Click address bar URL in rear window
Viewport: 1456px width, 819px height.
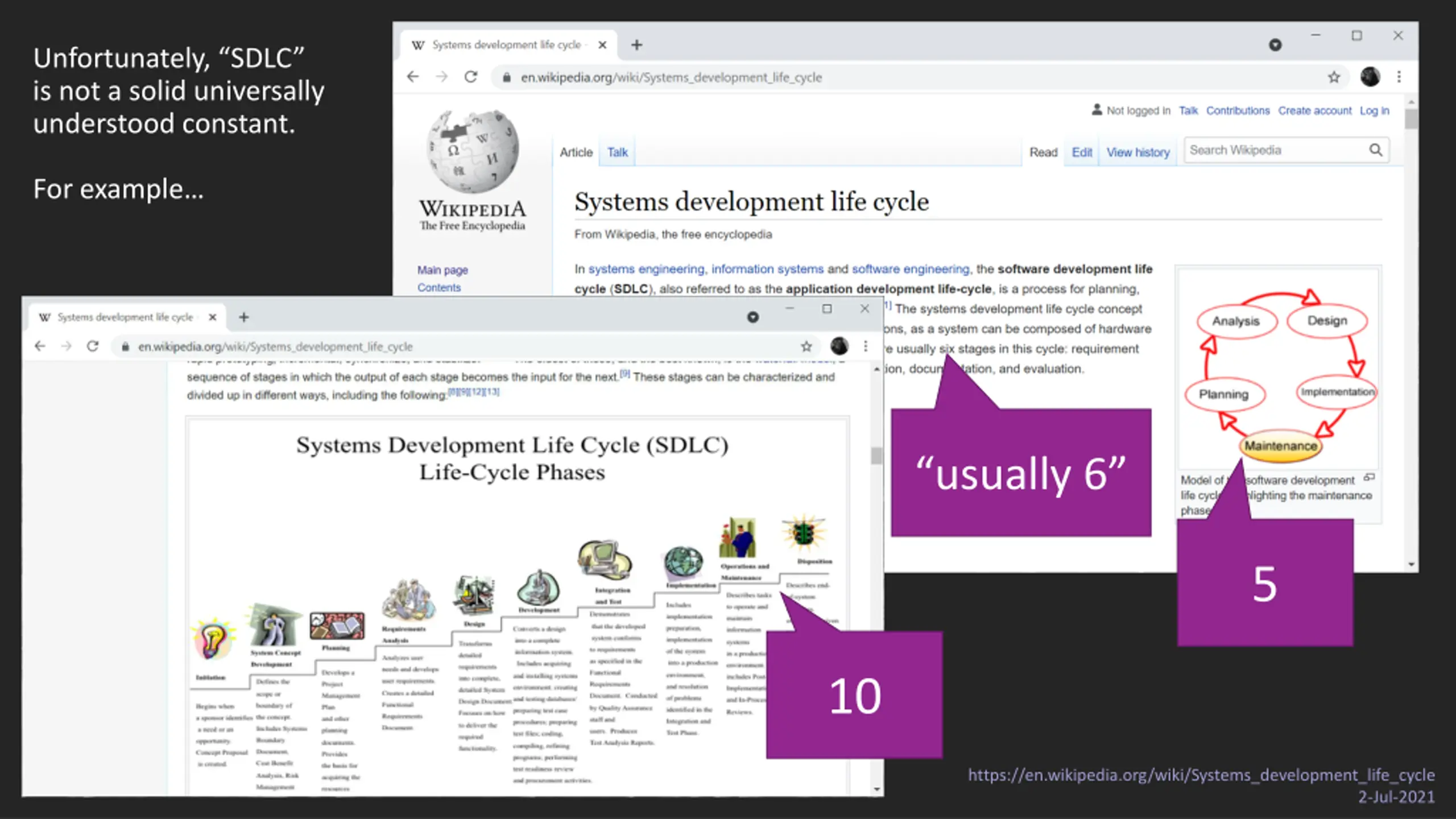point(671,77)
